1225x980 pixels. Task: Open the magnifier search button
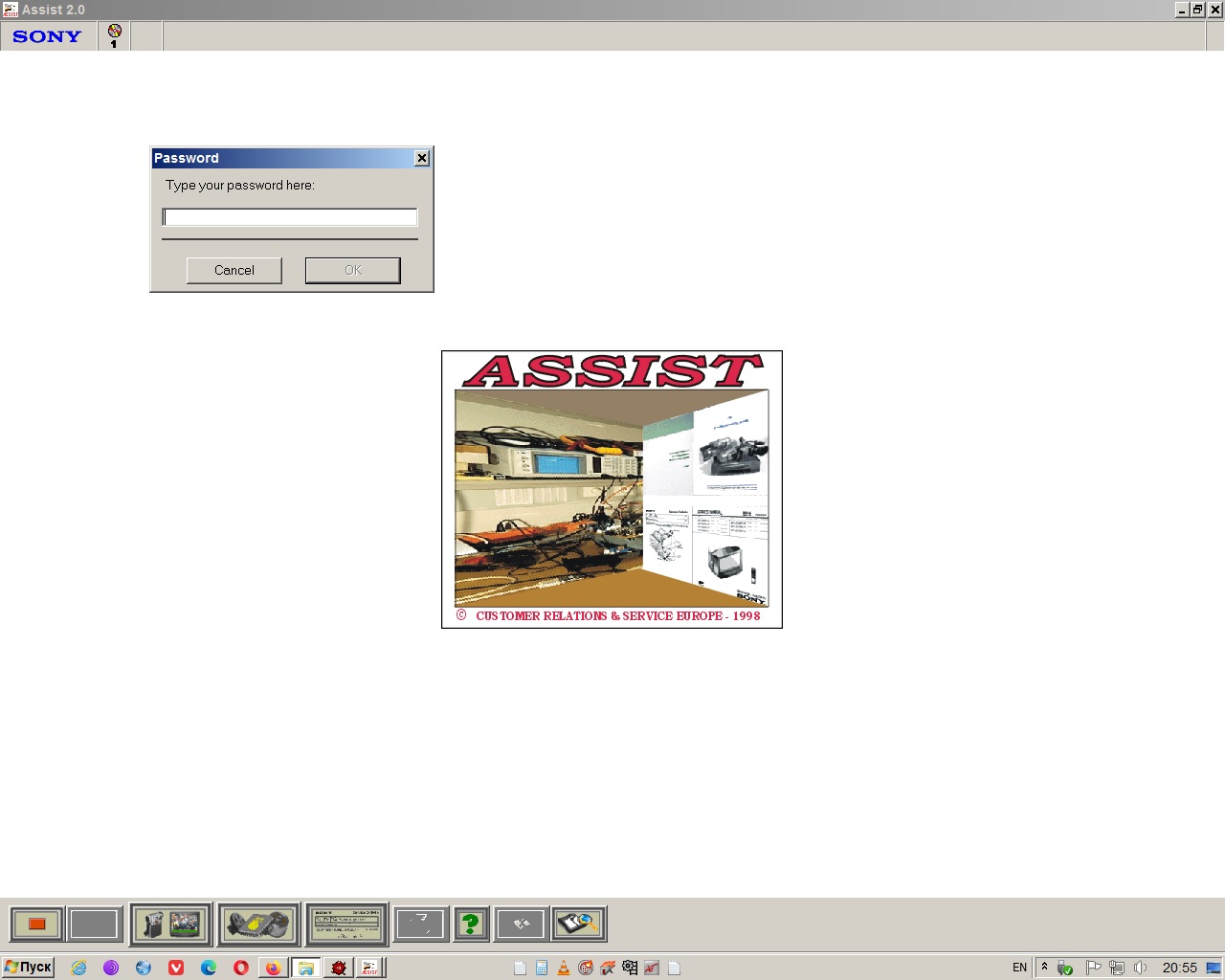(x=578, y=924)
